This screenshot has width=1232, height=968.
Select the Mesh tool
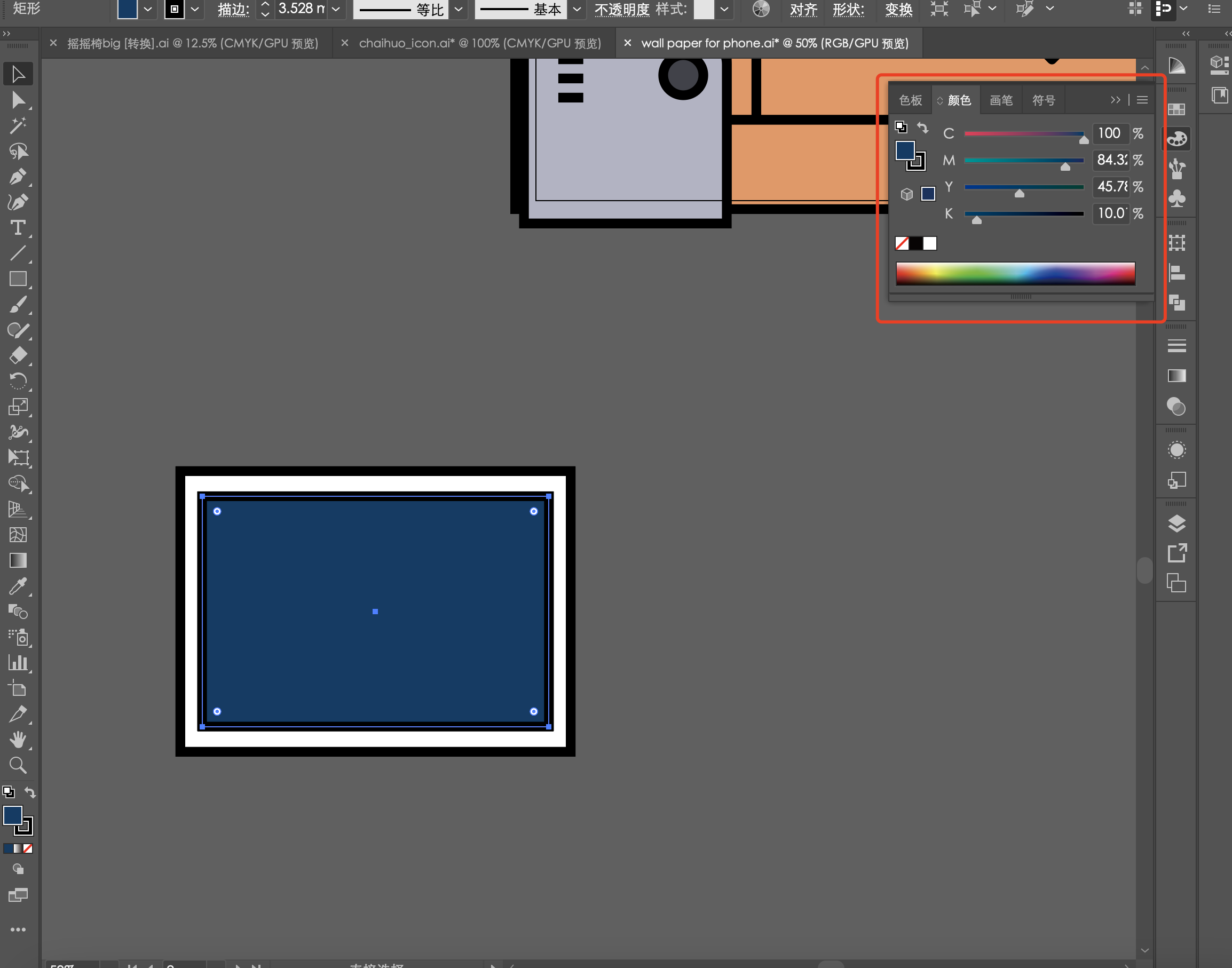coord(18,535)
